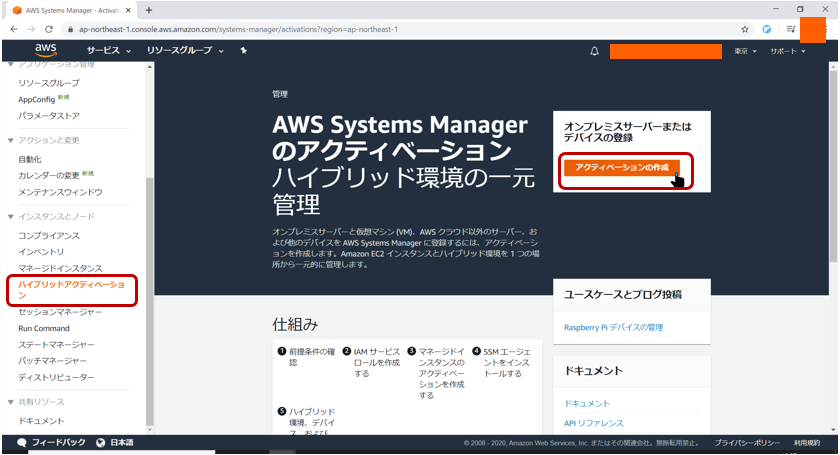Reload the page
Screen dimensions: 840x455
click(x=49, y=29)
